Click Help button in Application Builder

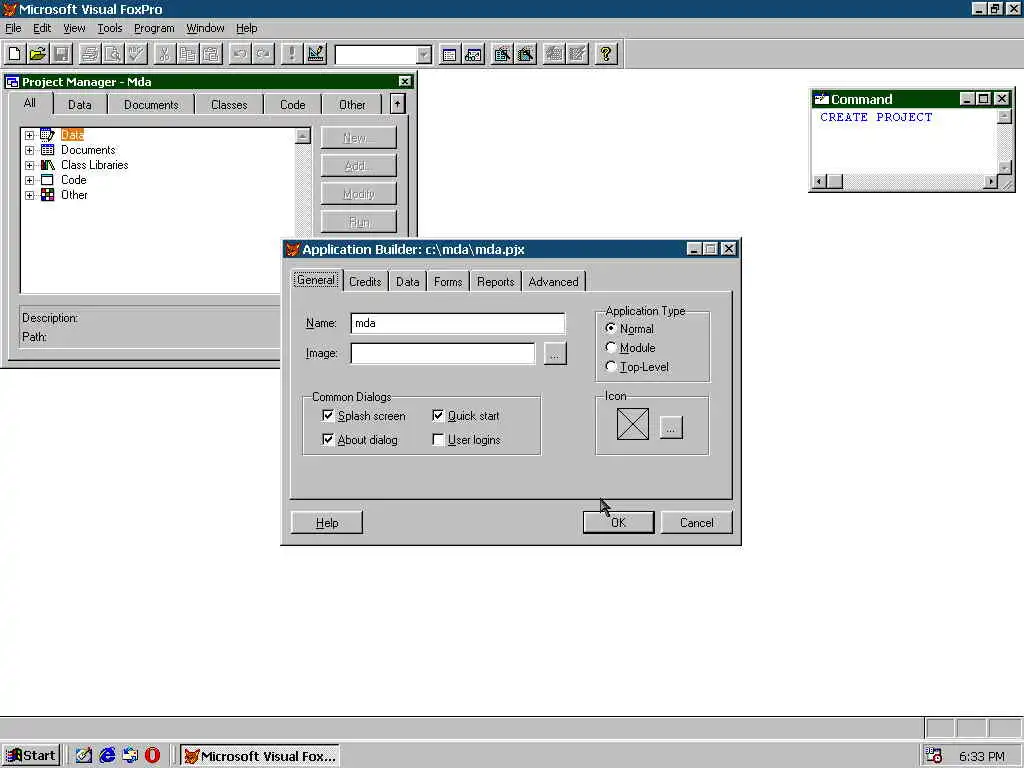pos(327,522)
